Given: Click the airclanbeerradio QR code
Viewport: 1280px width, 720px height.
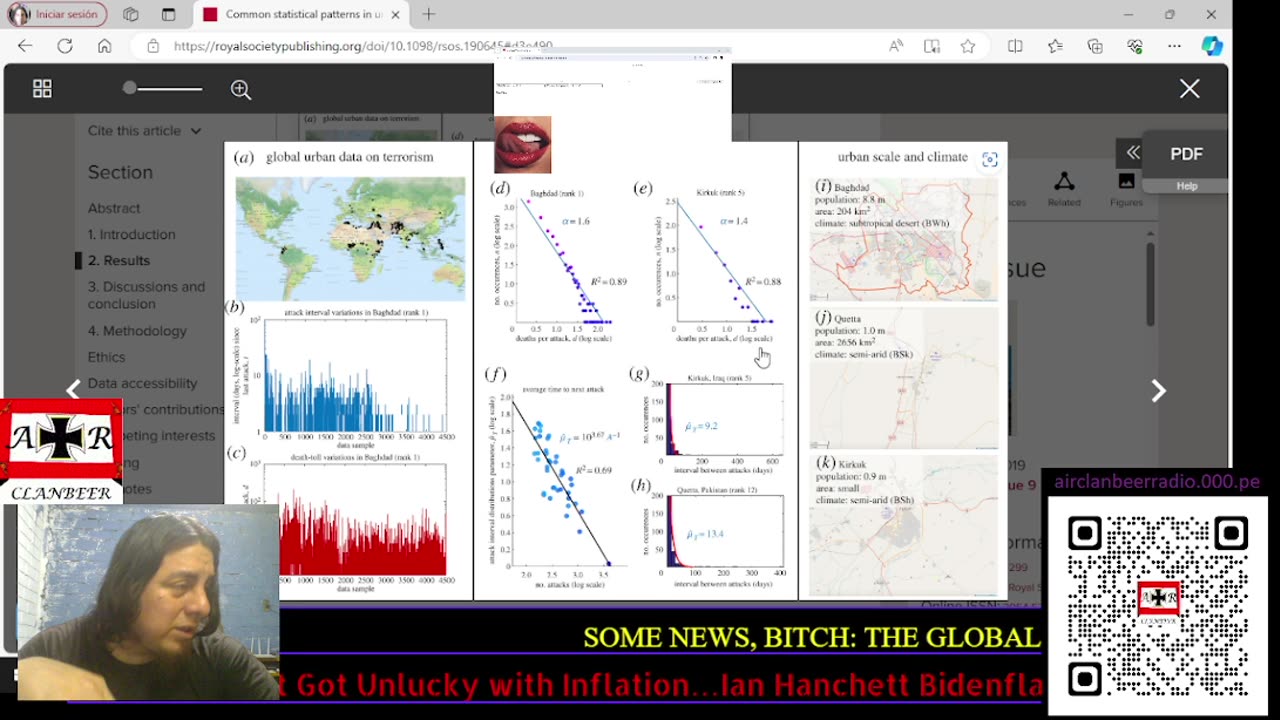Looking at the screenshot, I should click(1157, 605).
